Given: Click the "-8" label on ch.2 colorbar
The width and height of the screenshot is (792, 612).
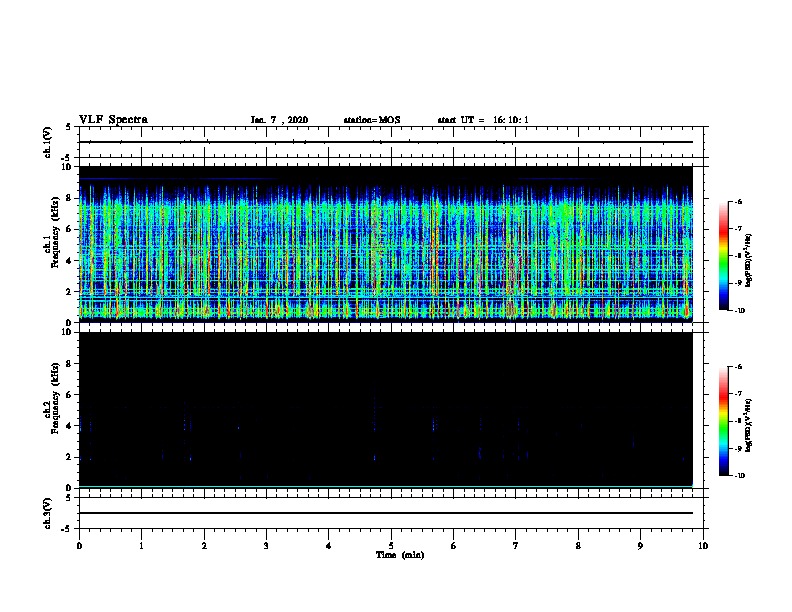Looking at the screenshot, I should (737, 421).
